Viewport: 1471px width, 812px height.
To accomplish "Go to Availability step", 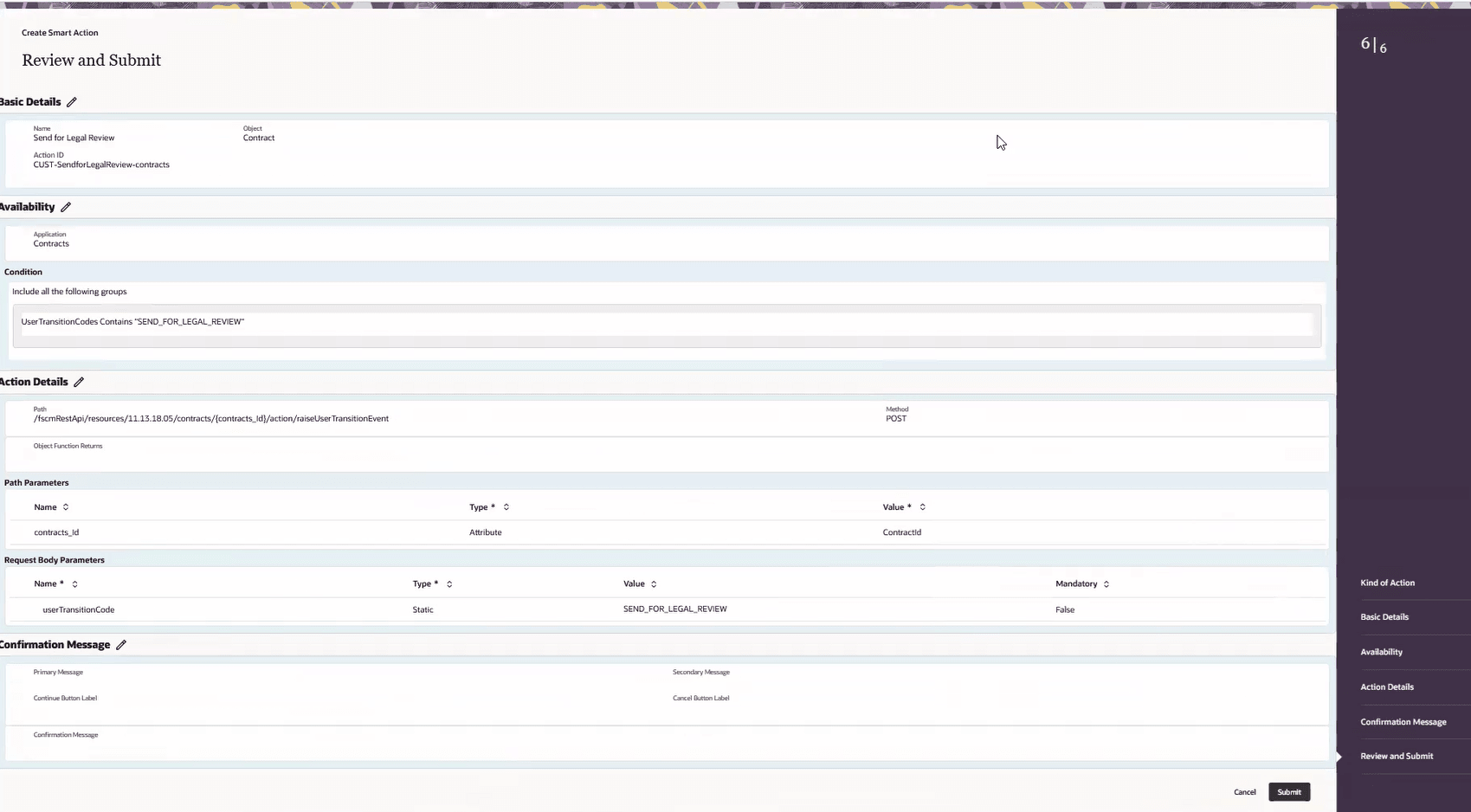I will pyautogui.click(x=1381, y=652).
